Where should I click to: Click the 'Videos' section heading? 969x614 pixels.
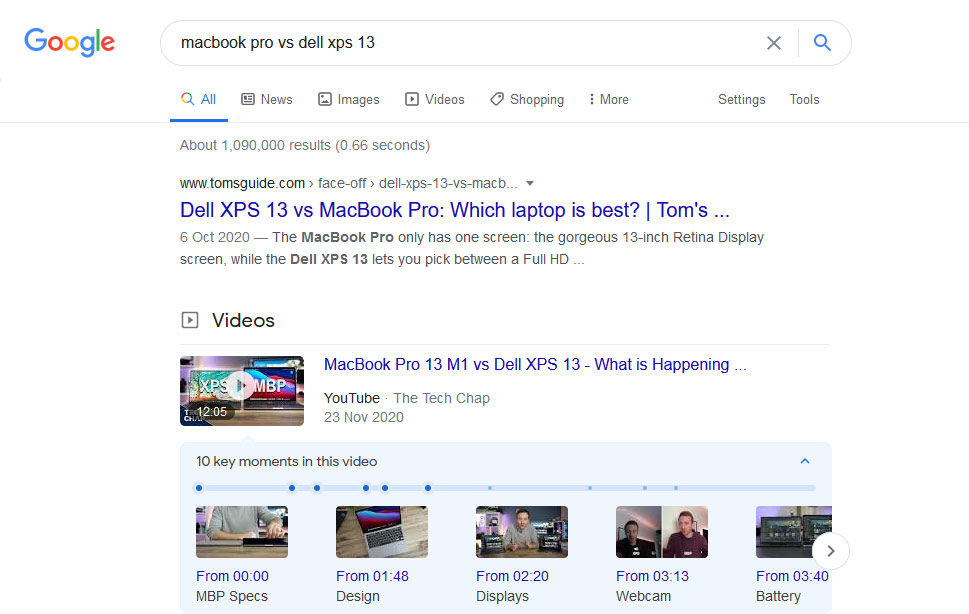[x=243, y=320]
